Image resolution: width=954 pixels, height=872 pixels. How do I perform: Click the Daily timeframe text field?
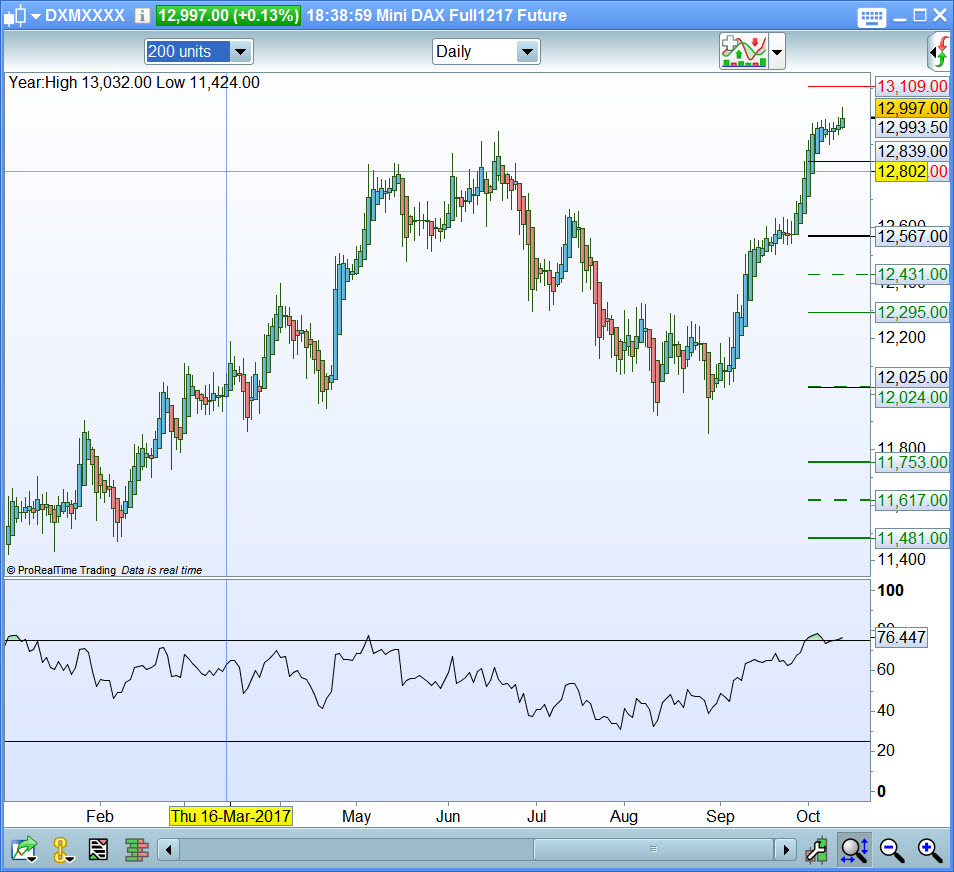pos(475,52)
